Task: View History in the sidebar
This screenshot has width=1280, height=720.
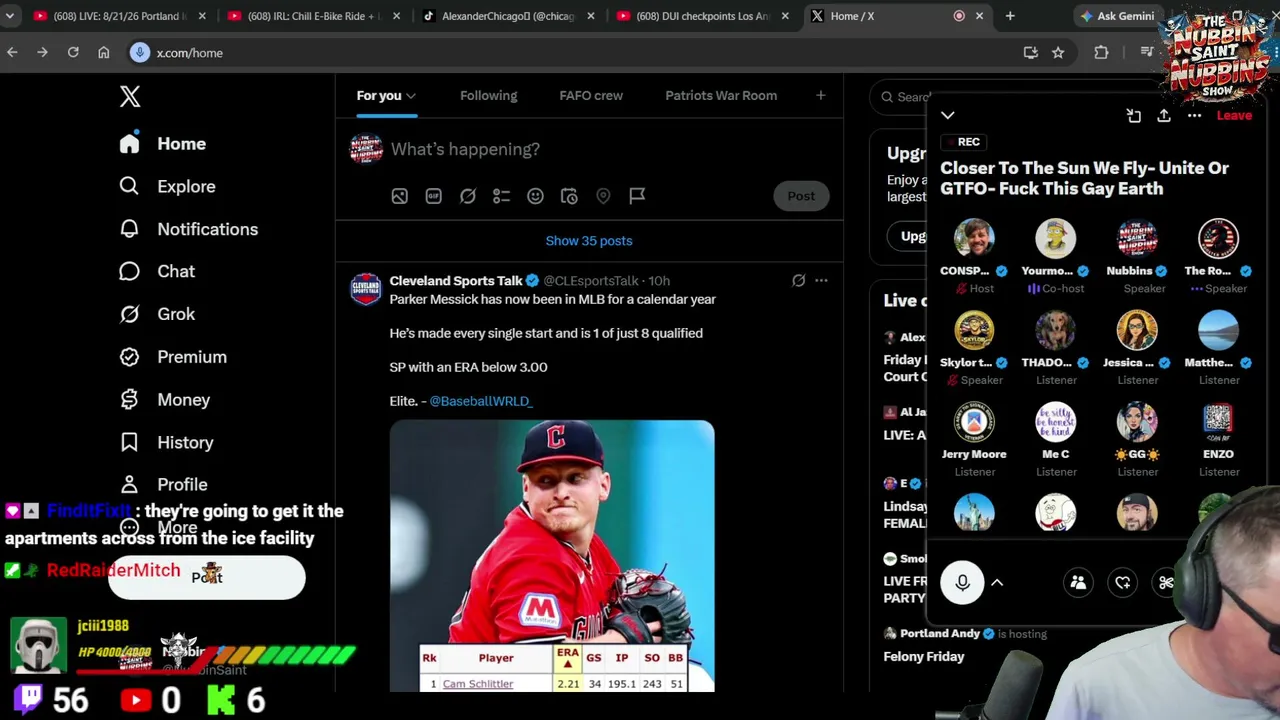Action: point(166,442)
